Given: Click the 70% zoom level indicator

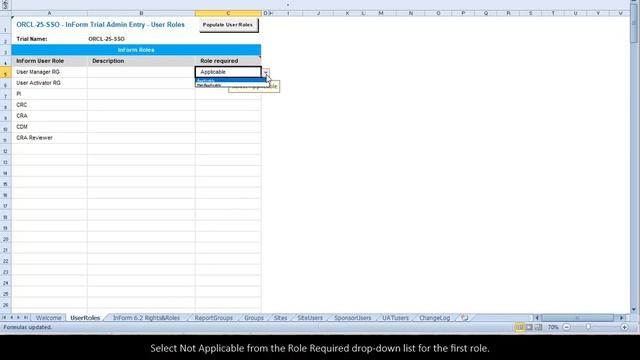Looking at the screenshot, I should [553, 327].
